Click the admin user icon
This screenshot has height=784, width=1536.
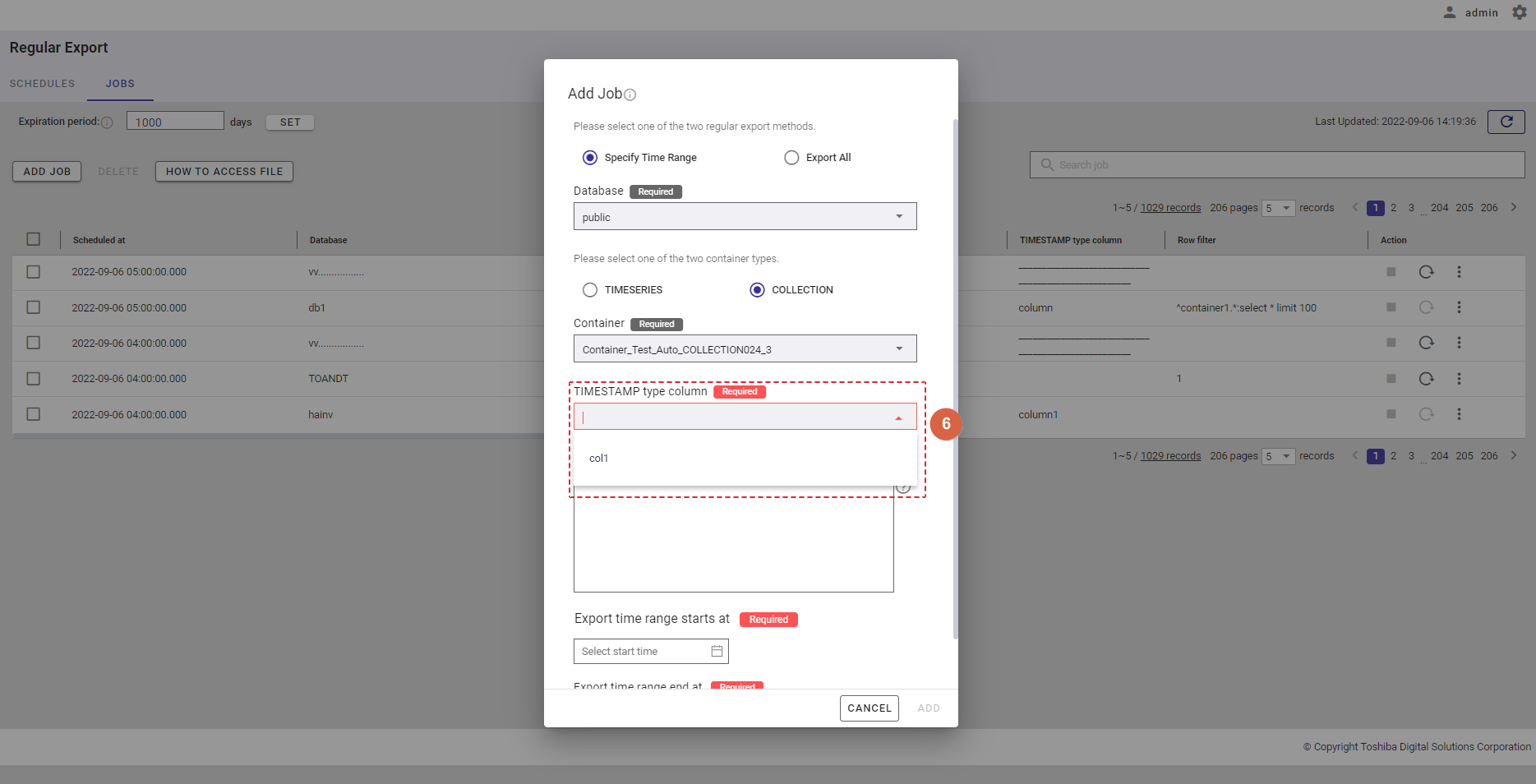pos(1450,12)
